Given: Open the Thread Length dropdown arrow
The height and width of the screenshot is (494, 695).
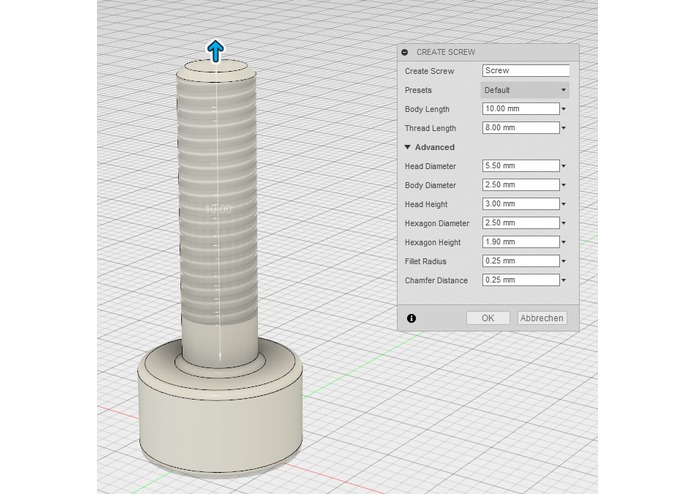Looking at the screenshot, I should pos(564,128).
